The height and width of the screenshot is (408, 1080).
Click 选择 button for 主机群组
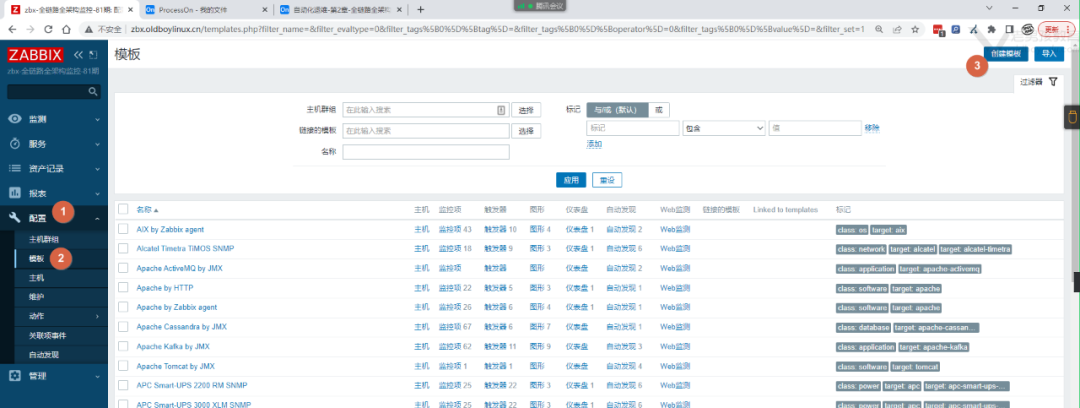526,110
